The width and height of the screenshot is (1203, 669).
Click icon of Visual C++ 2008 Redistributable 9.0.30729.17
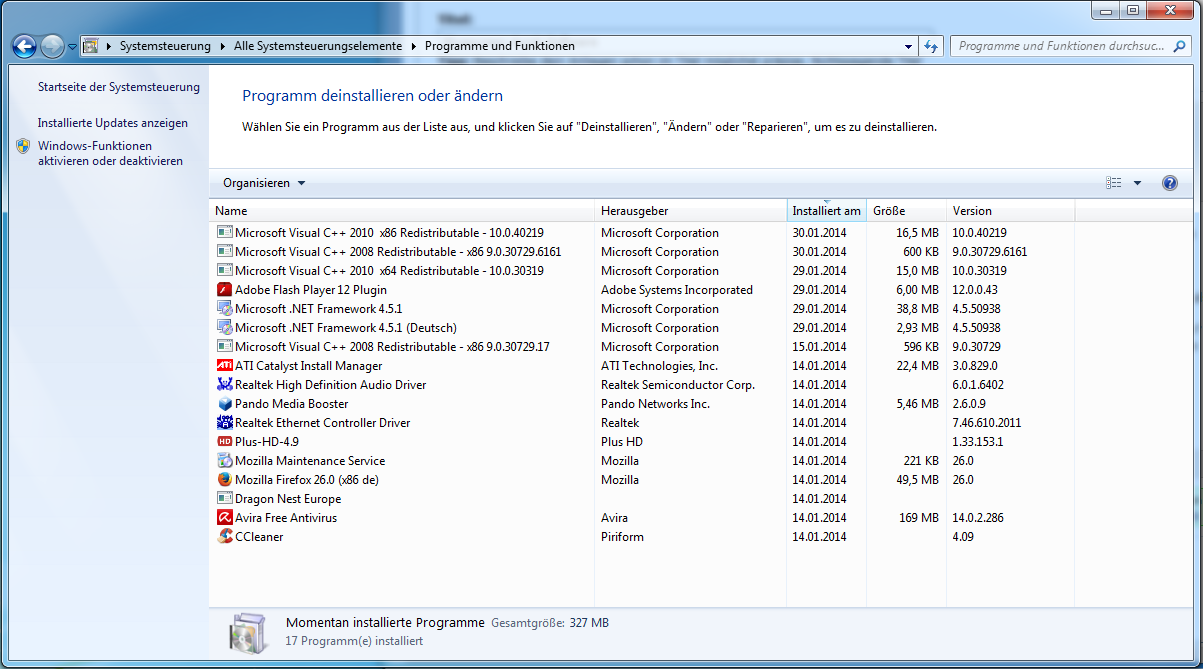coord(225,347)
